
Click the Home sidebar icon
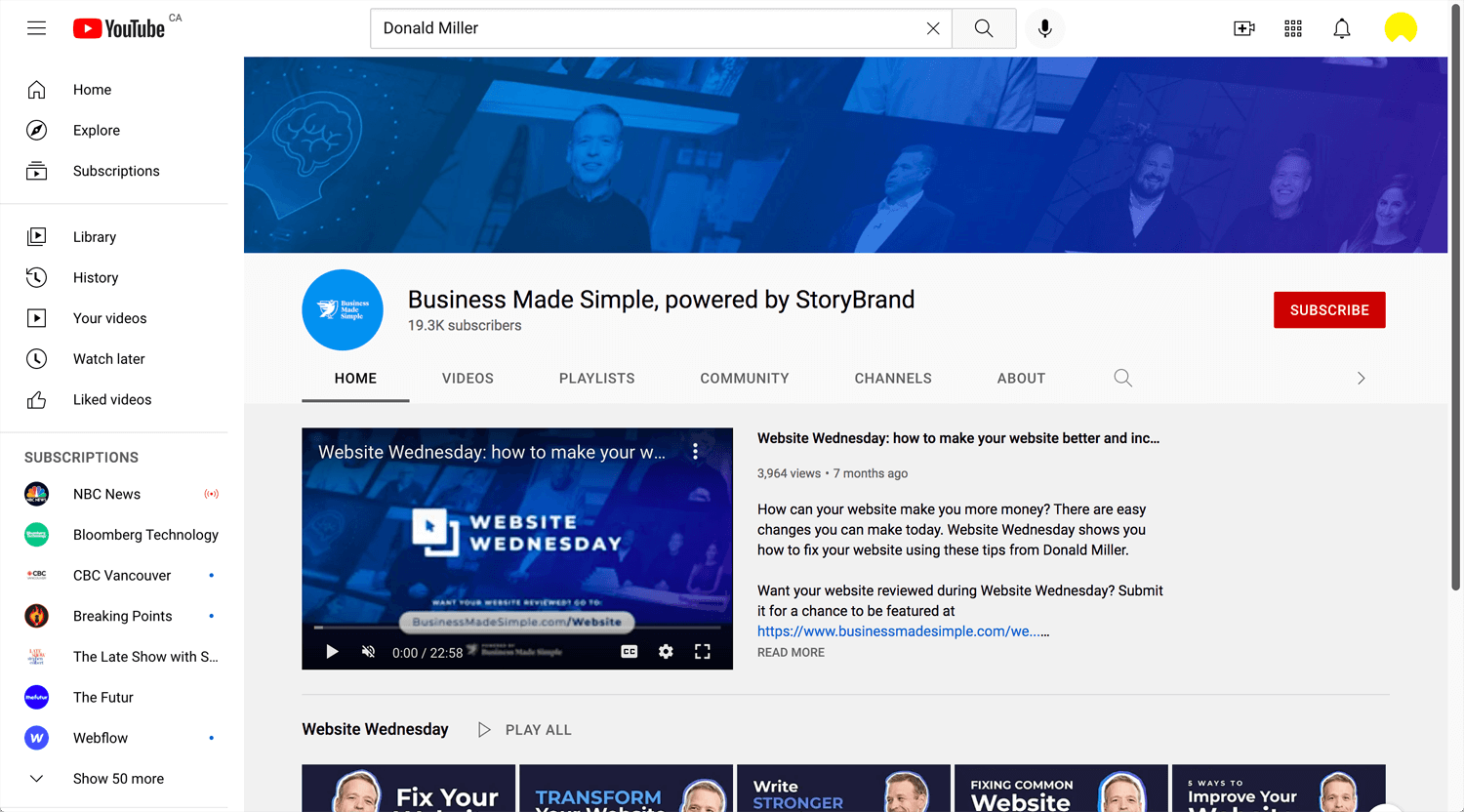point(36,90)
